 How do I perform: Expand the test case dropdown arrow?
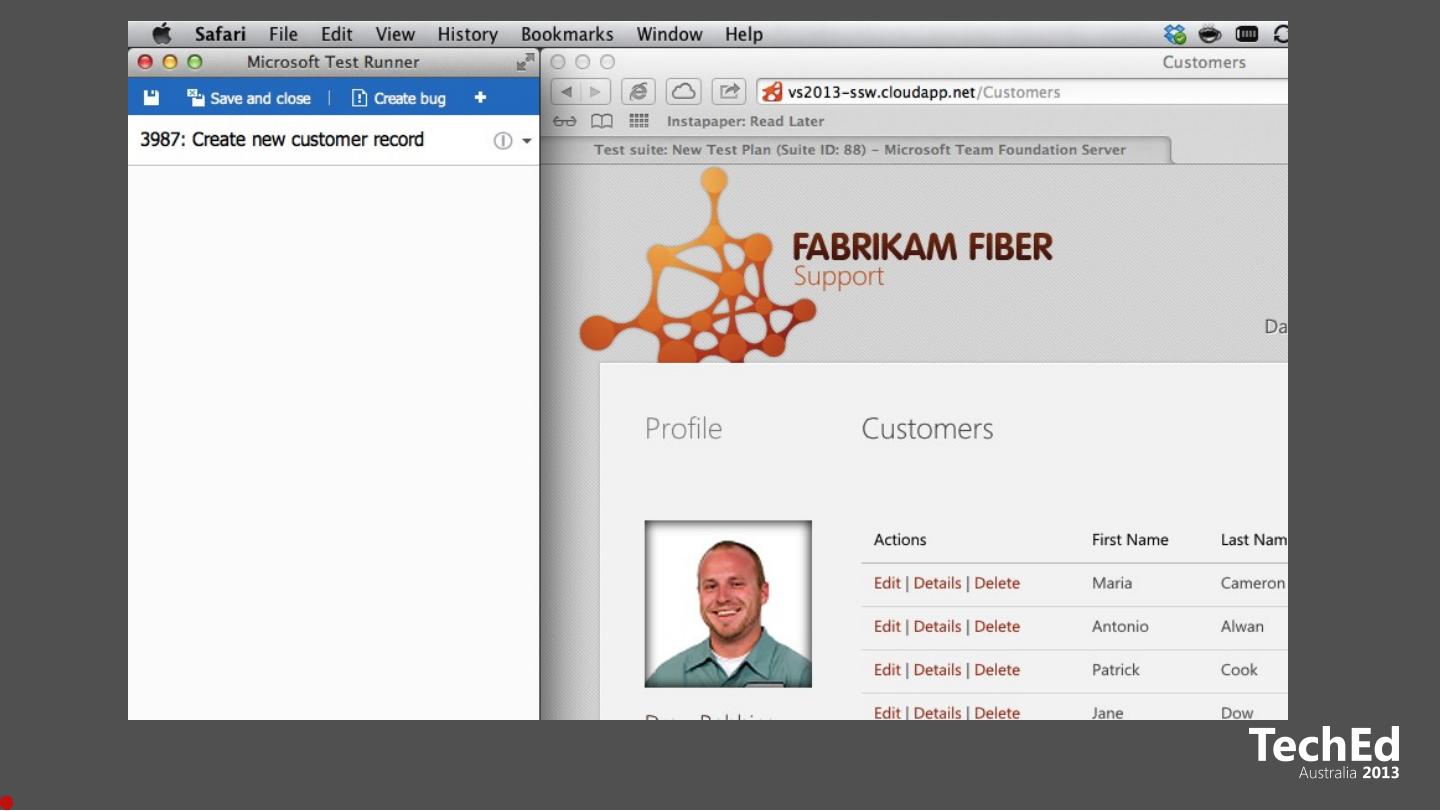click(x=527, y=141)
